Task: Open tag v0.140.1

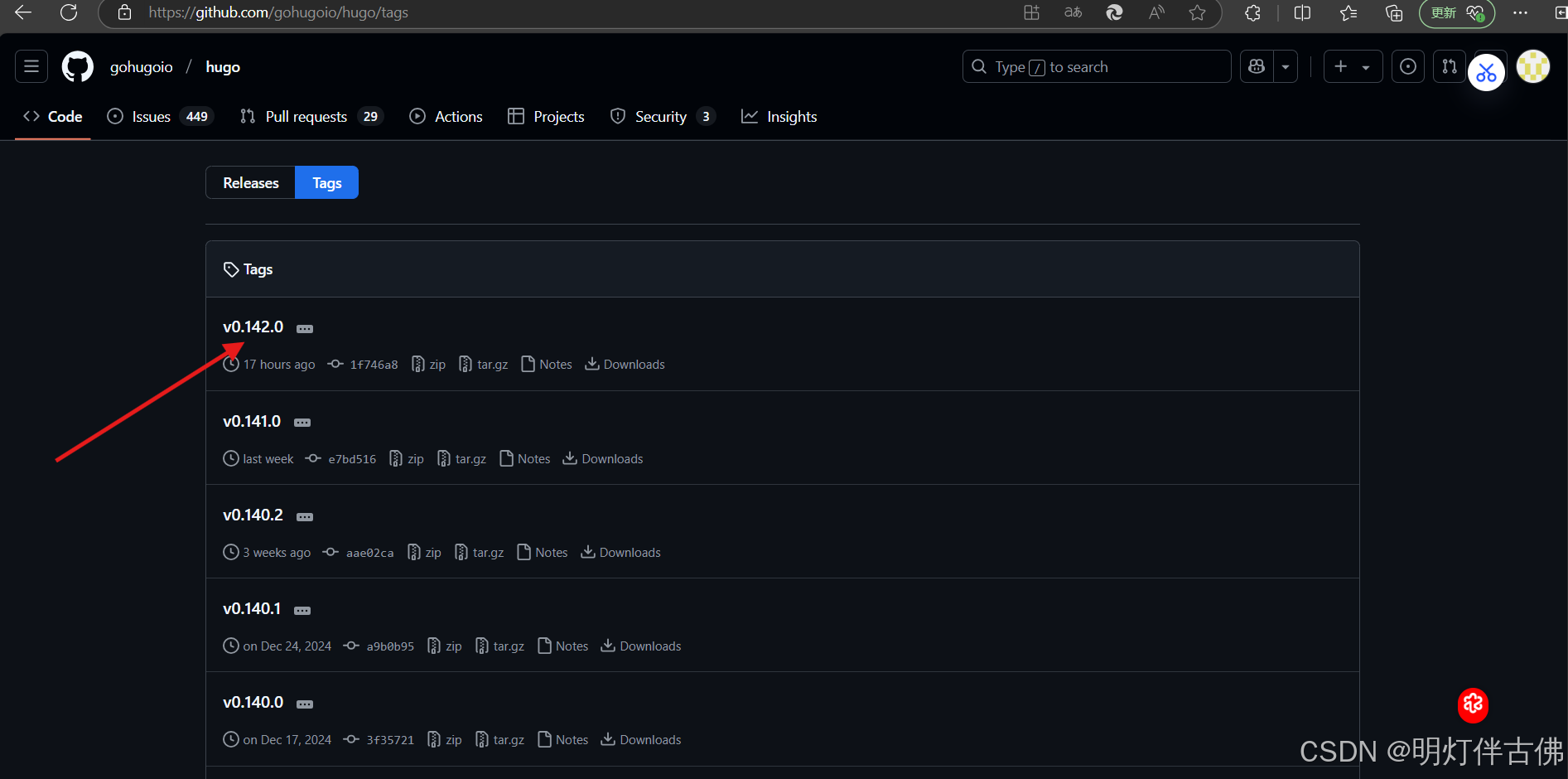Action: click(252, 608)
